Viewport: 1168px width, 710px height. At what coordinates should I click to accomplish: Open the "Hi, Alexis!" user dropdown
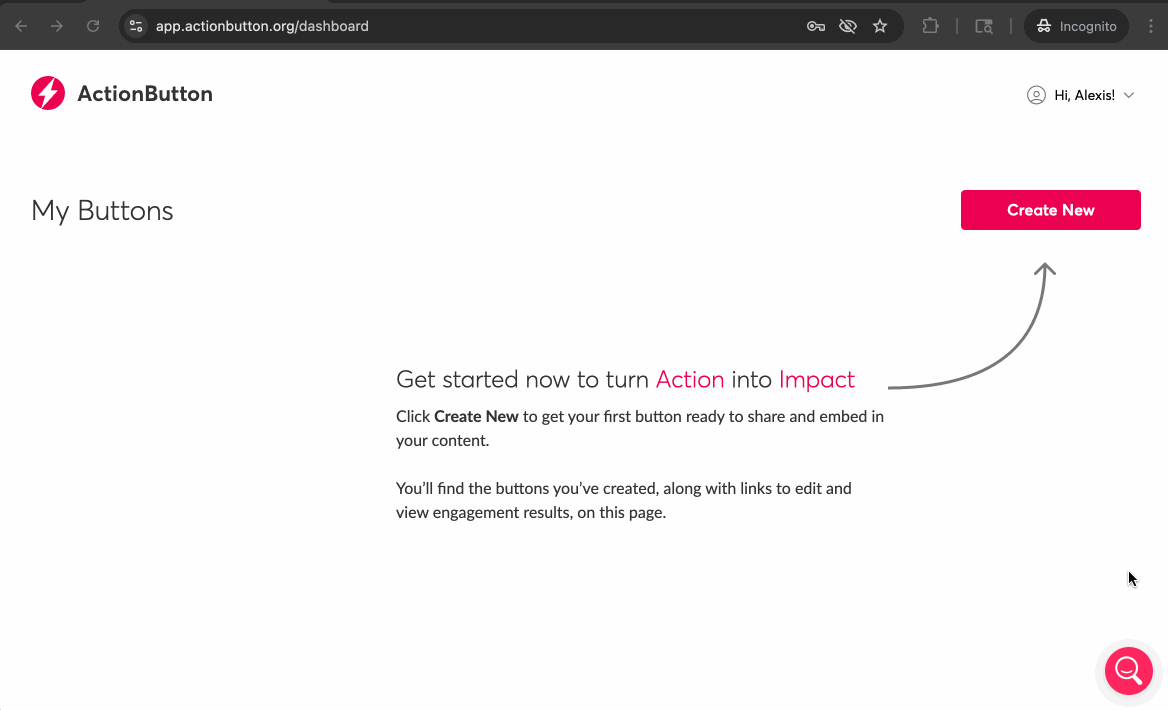click(x=1084, y=95)
